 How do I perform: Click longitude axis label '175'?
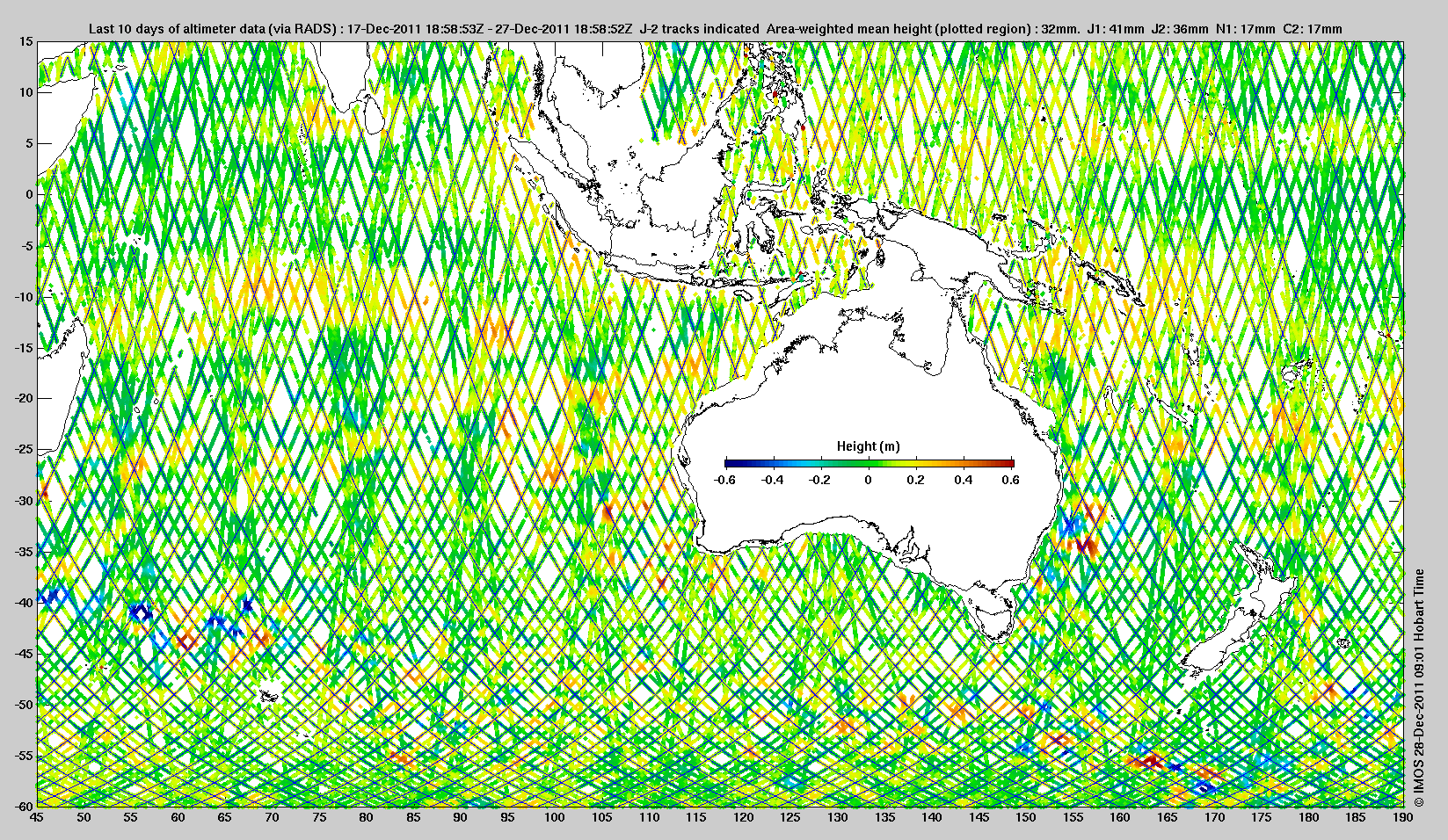click(x=1262, y=817)
